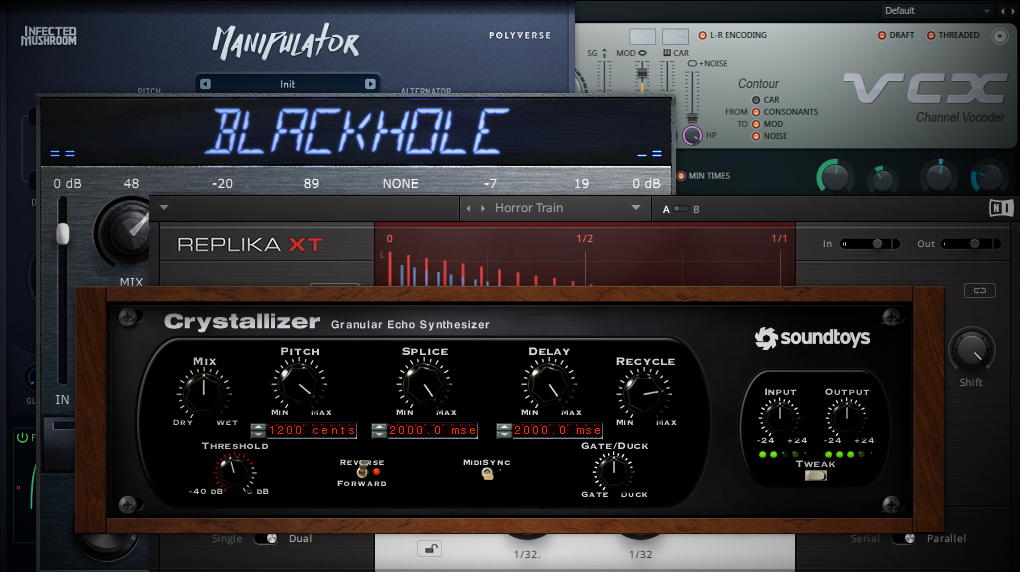Toggle Contour MOD in VCX

[756, 124]
